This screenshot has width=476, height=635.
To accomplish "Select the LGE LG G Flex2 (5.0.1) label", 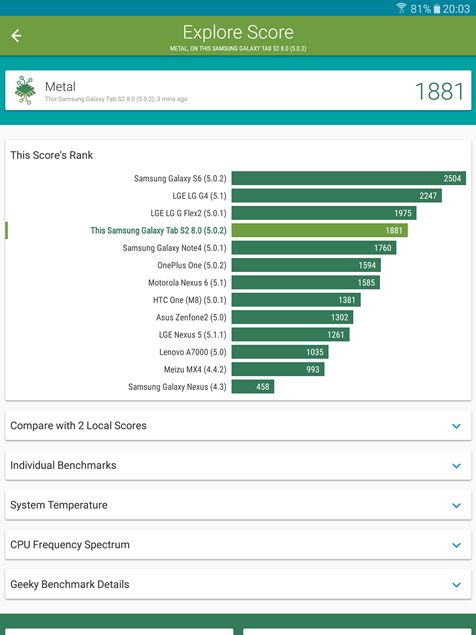I will [x=188, y=213].
